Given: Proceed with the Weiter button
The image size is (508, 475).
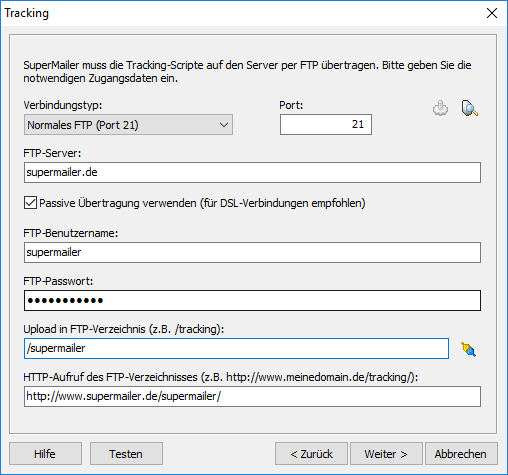Looking at the screenshot, I should 386,454.
